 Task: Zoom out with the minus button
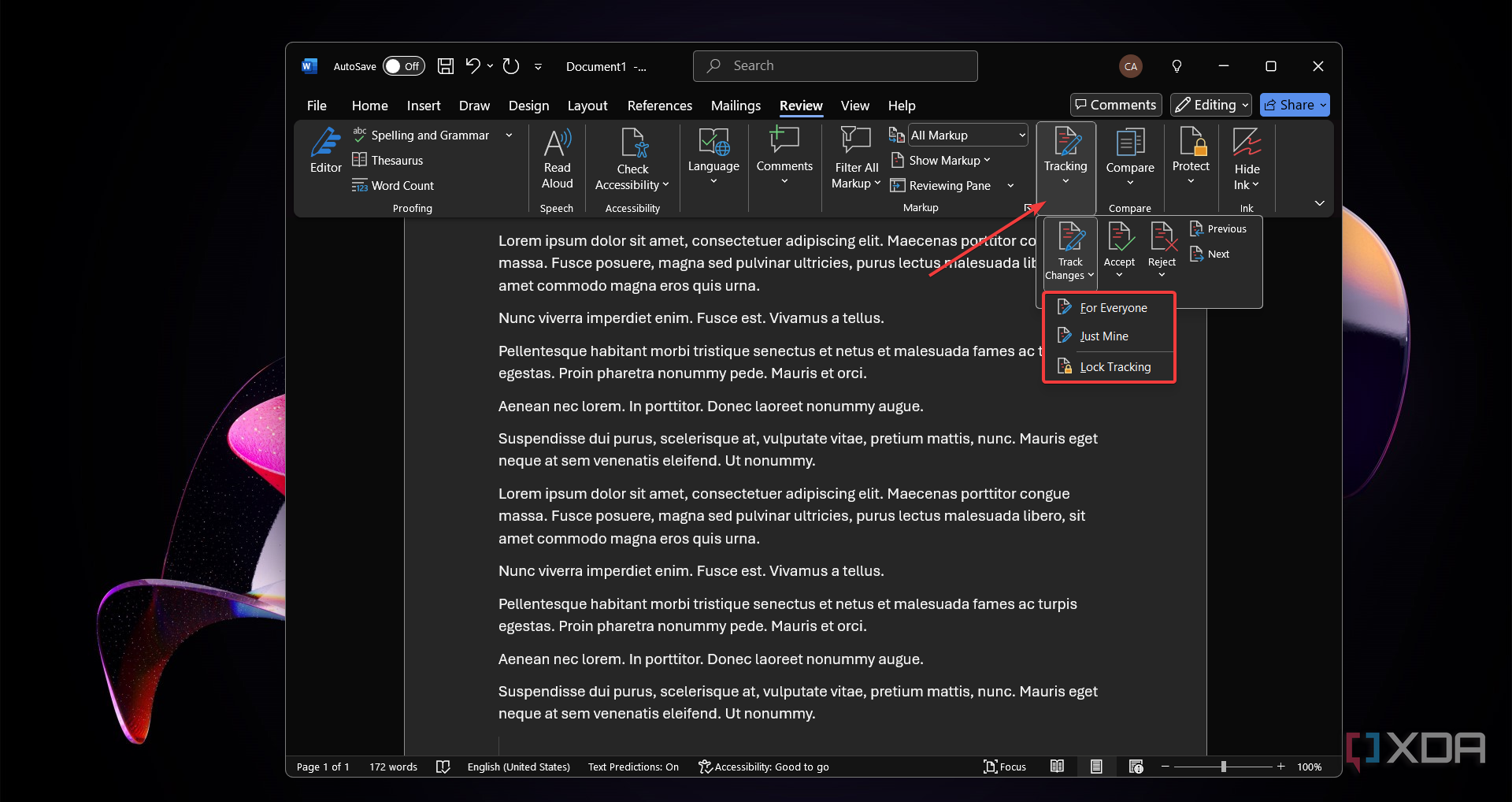pos(1165,767)
